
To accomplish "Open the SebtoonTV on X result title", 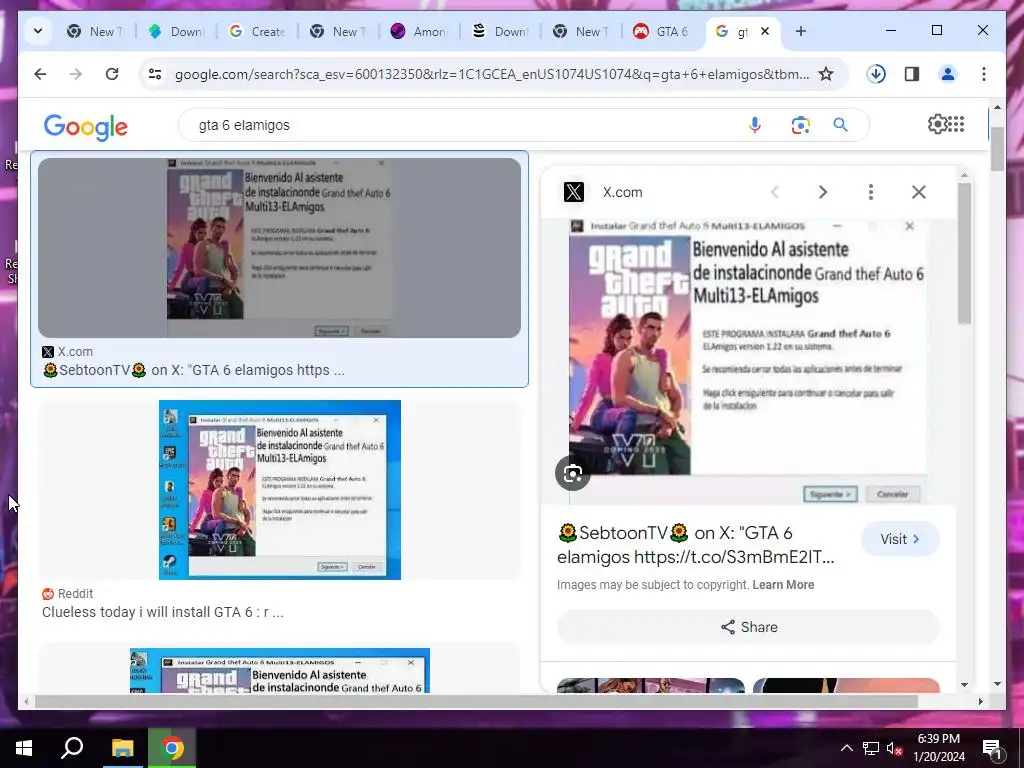I will pos(193,370).
